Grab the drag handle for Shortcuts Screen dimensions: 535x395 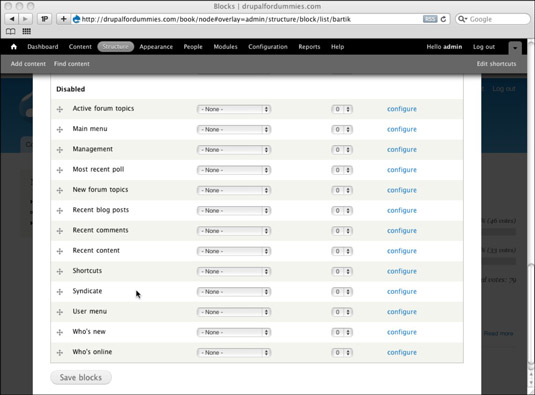point(60,272)
